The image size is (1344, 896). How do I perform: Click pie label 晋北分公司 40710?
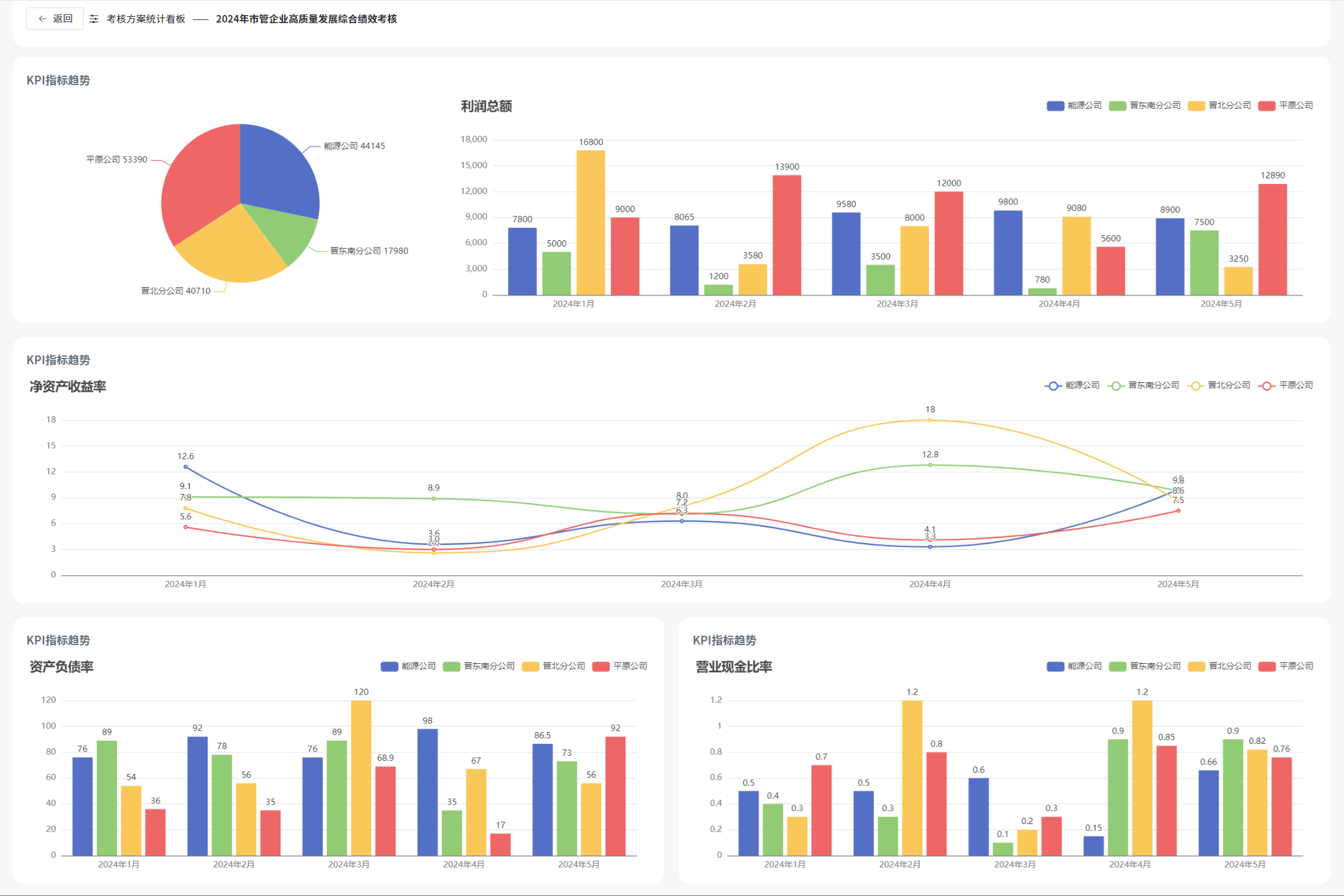coord(176,291)
